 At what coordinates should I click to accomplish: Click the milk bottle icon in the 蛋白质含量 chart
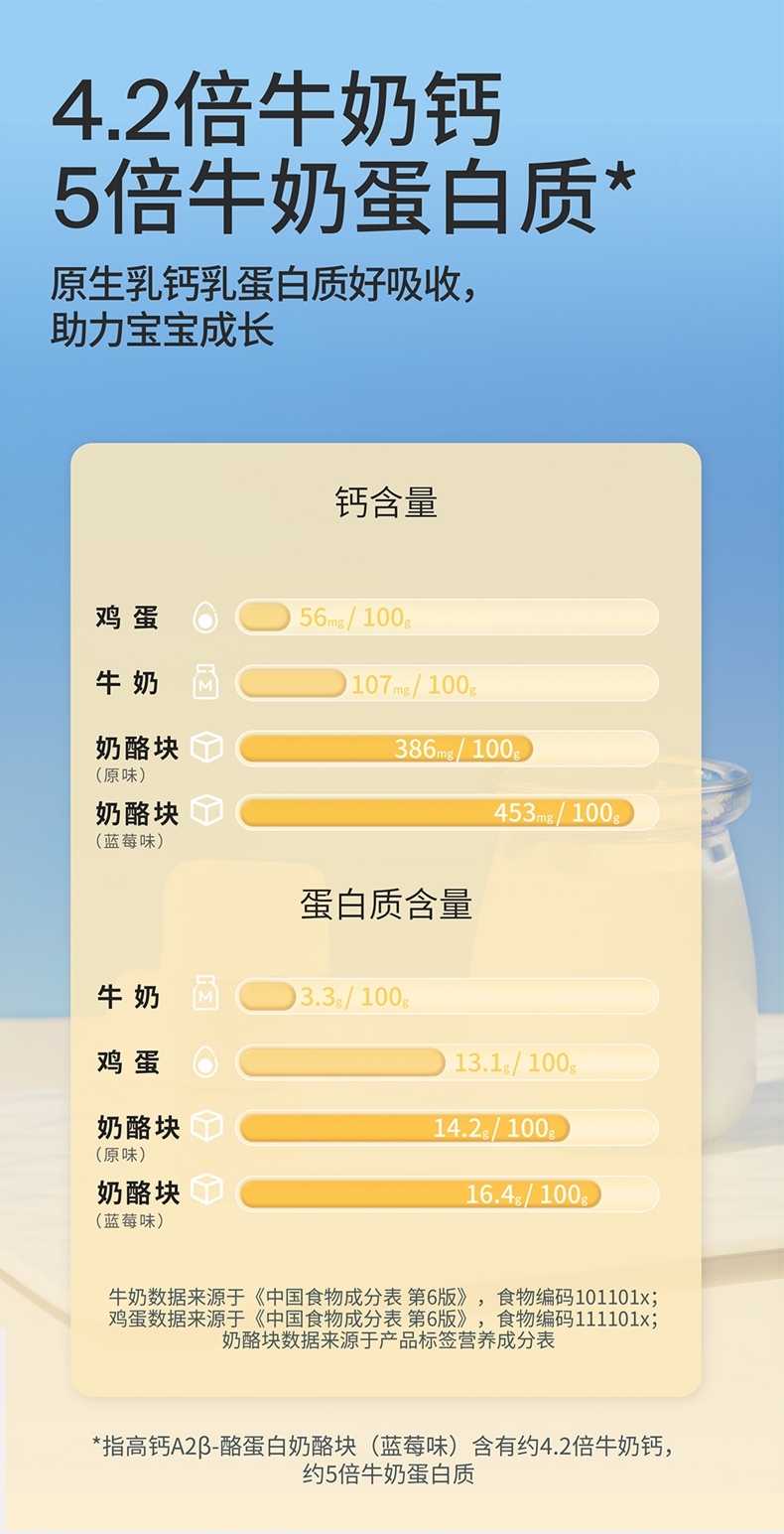pyautogui.click(x=205, y=995)
